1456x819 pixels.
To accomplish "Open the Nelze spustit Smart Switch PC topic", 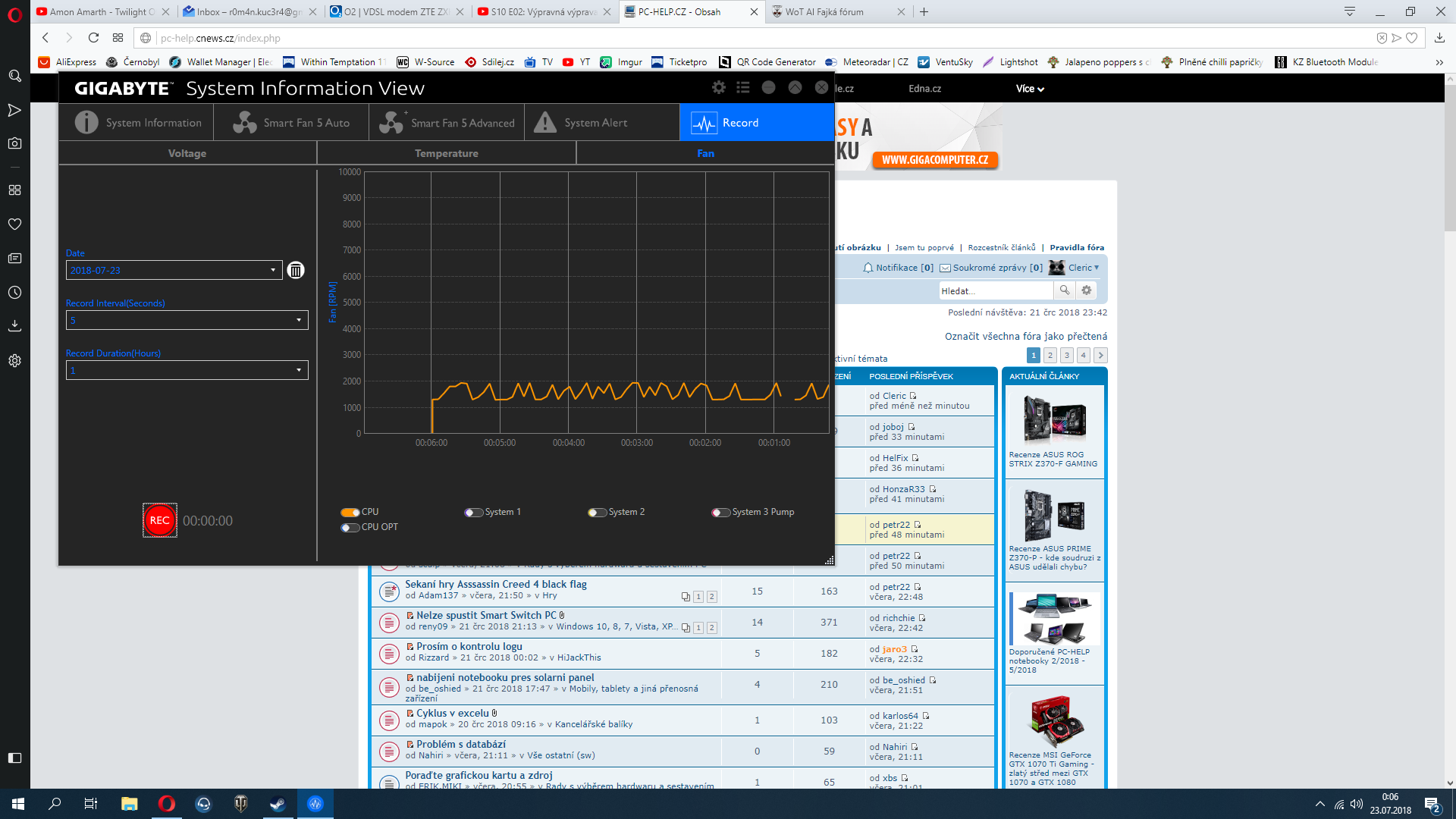I will tap(485, 615).
